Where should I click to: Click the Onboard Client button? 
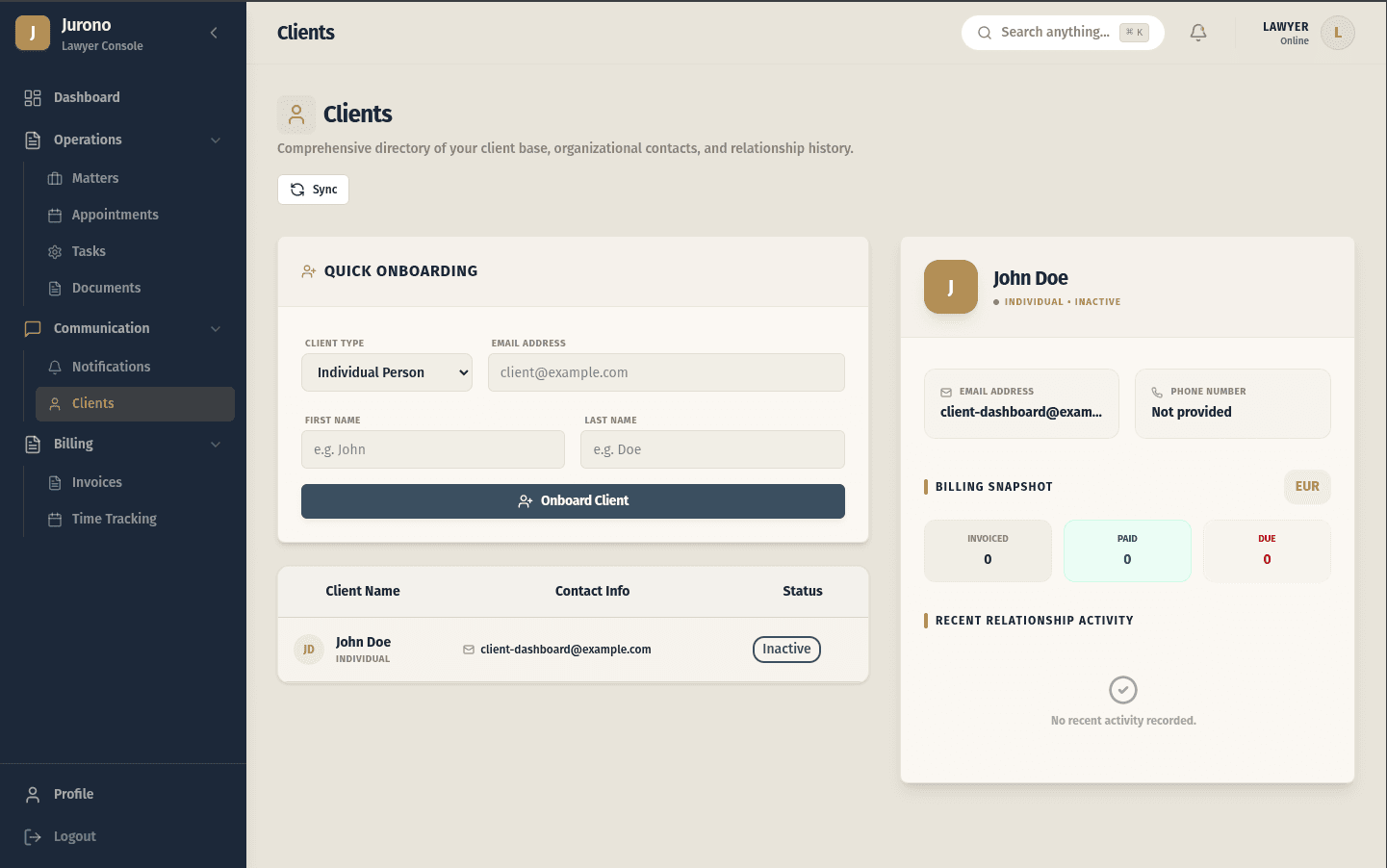(573, 501)
